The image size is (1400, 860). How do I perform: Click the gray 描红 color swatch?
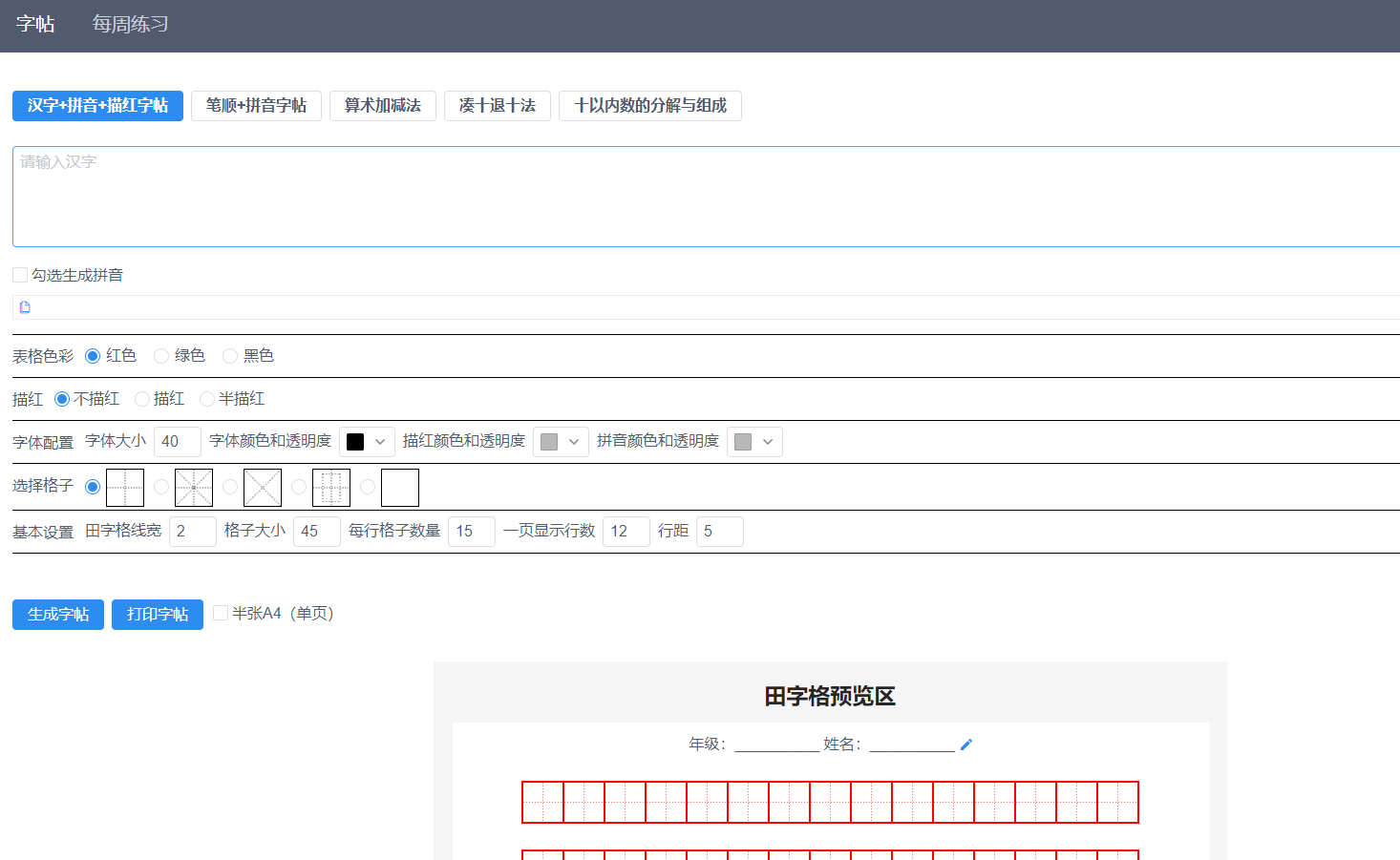(549, 442)
